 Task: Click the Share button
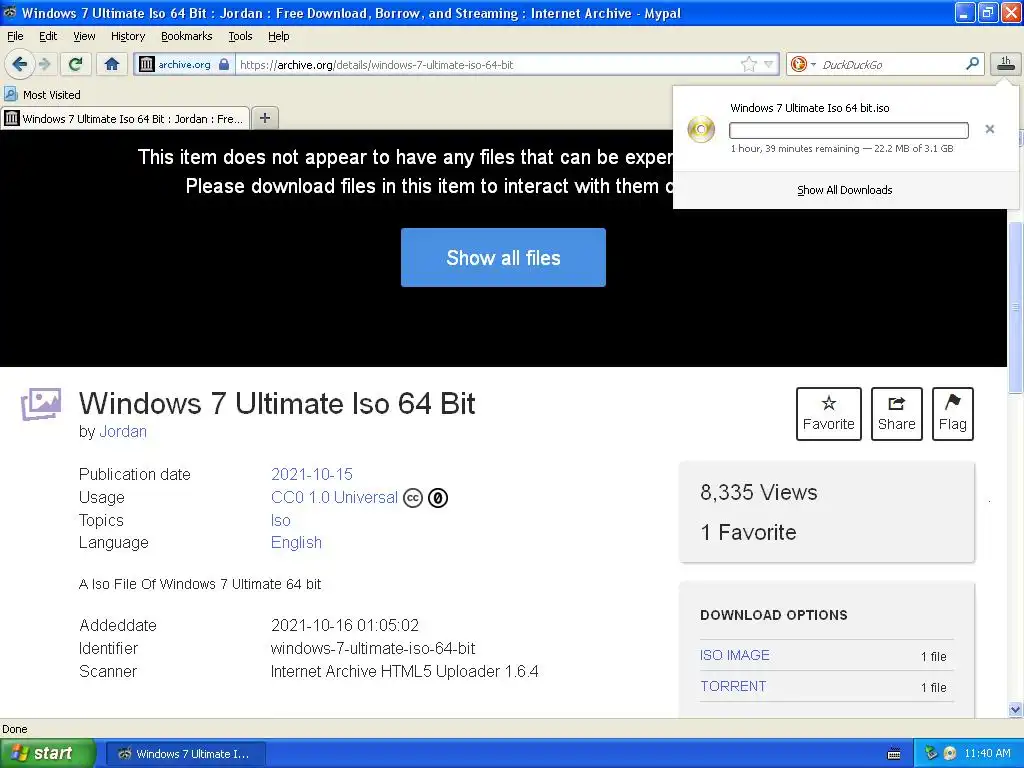pos(896,413)
